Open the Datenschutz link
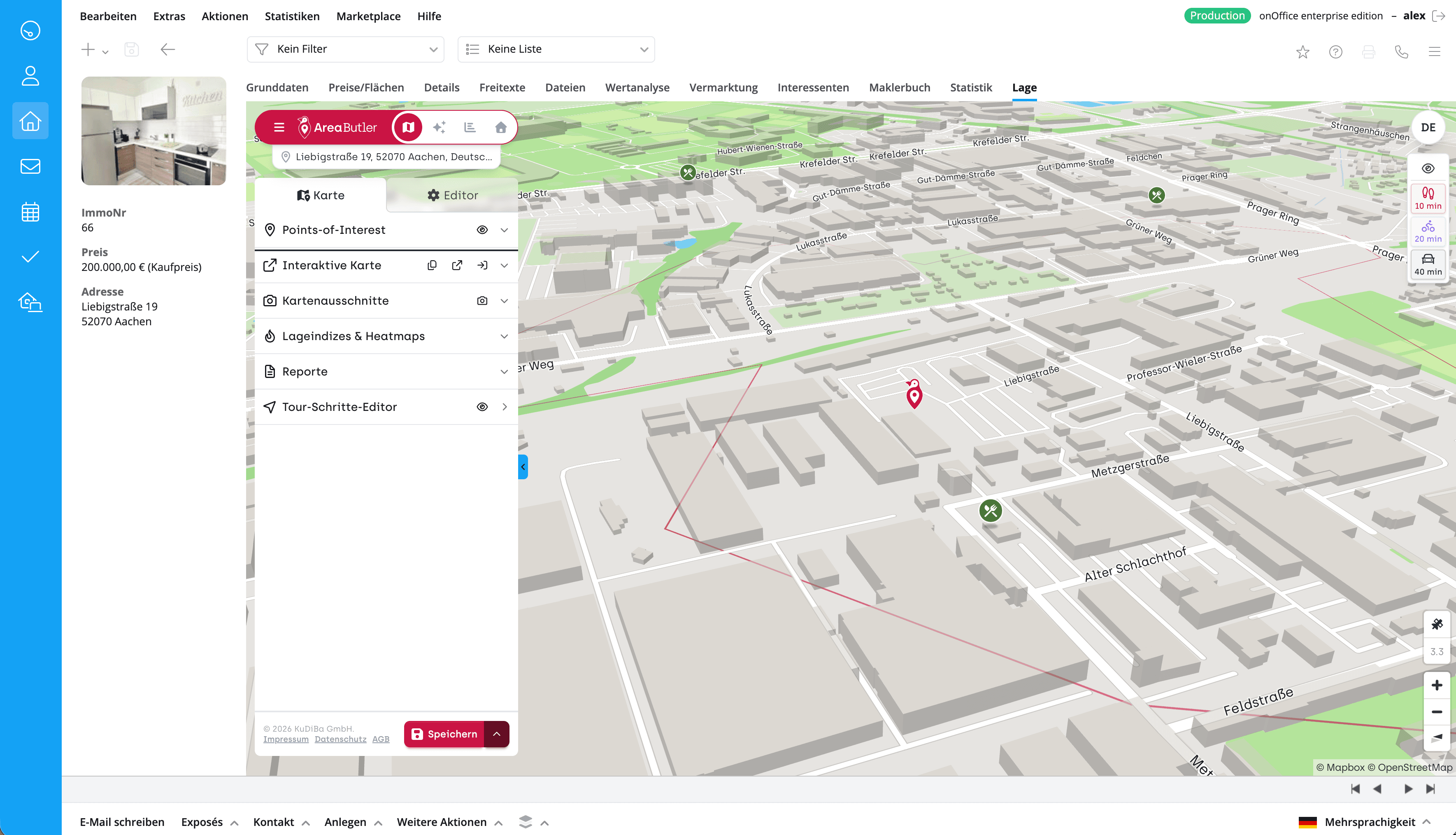Screen dimensions: 1456x835 click(x=340, y=739)
